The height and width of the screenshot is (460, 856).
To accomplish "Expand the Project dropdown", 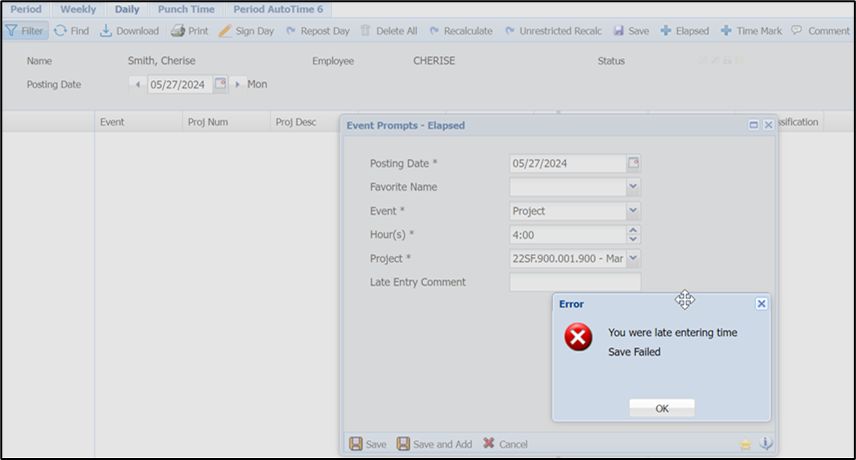I will pos(633,259).
